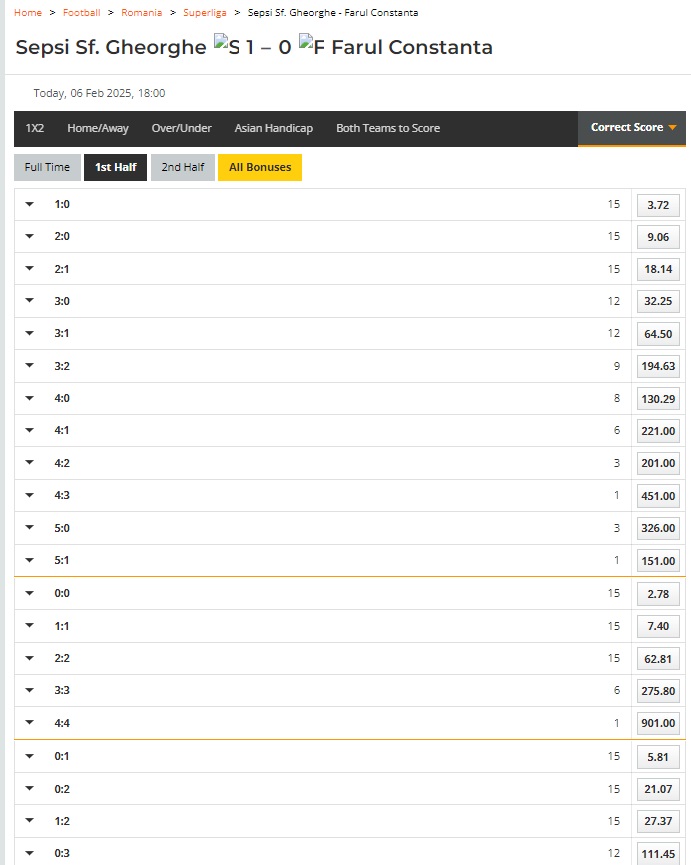691x865 pixels.
Task: Go to the Home breadcrumb link
Action: point(28,13)
